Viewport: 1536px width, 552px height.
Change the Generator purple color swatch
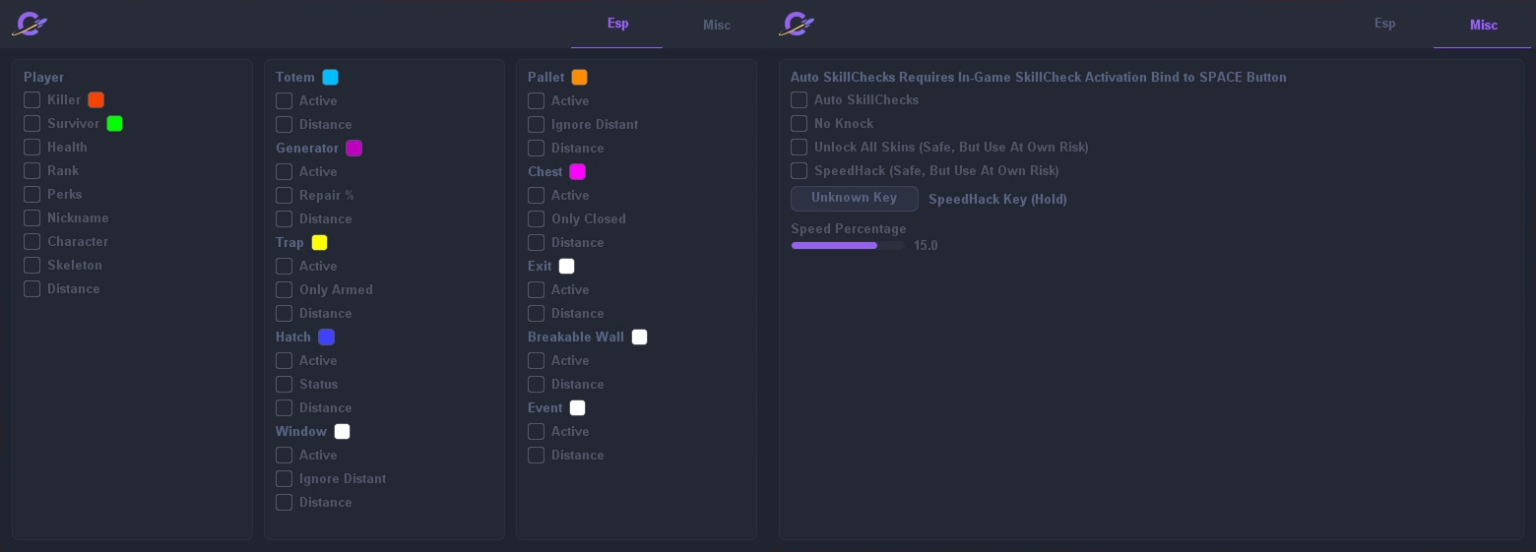(x=354, y=148)
